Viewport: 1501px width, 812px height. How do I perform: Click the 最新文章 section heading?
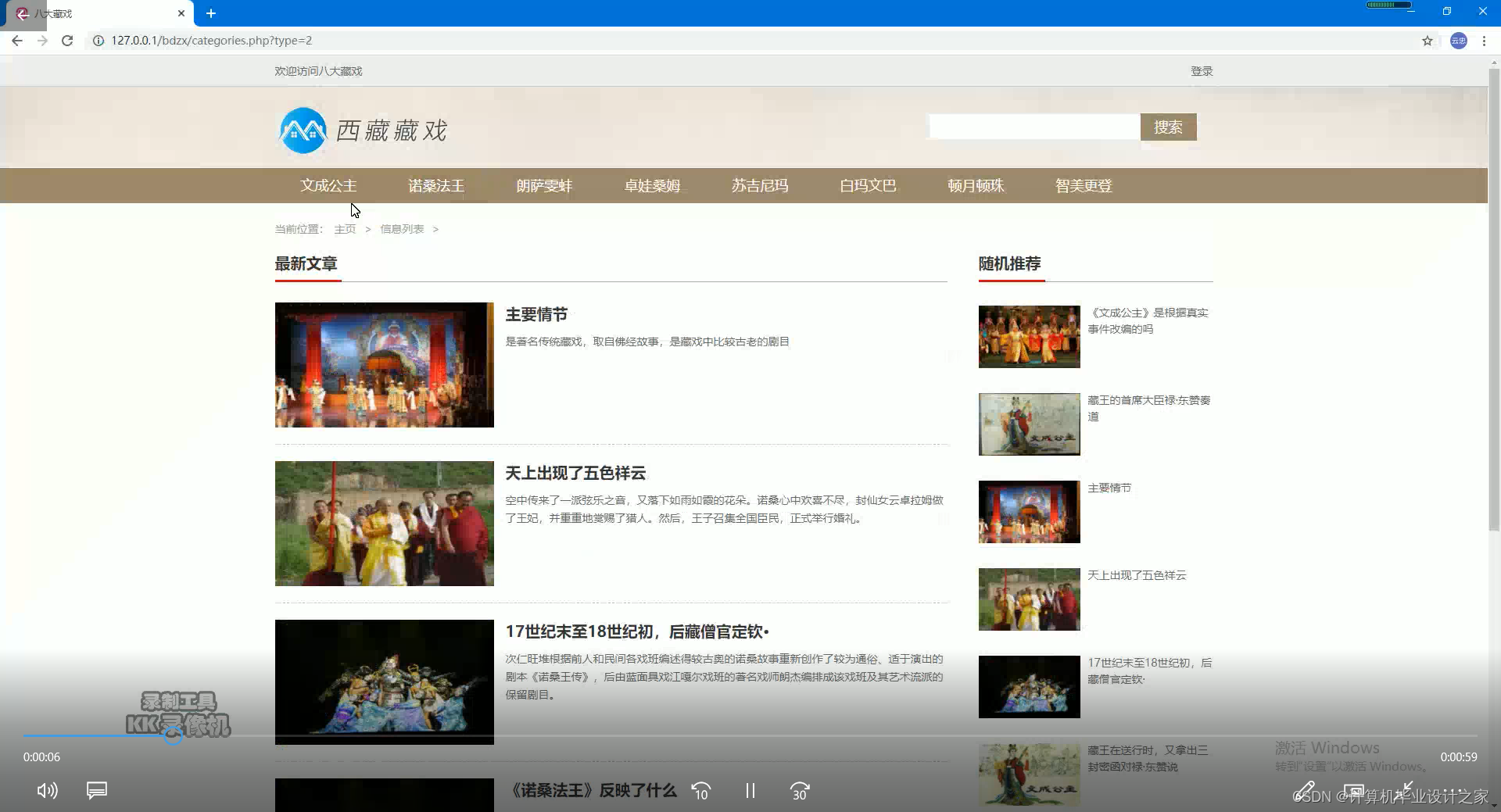(306, 263)
